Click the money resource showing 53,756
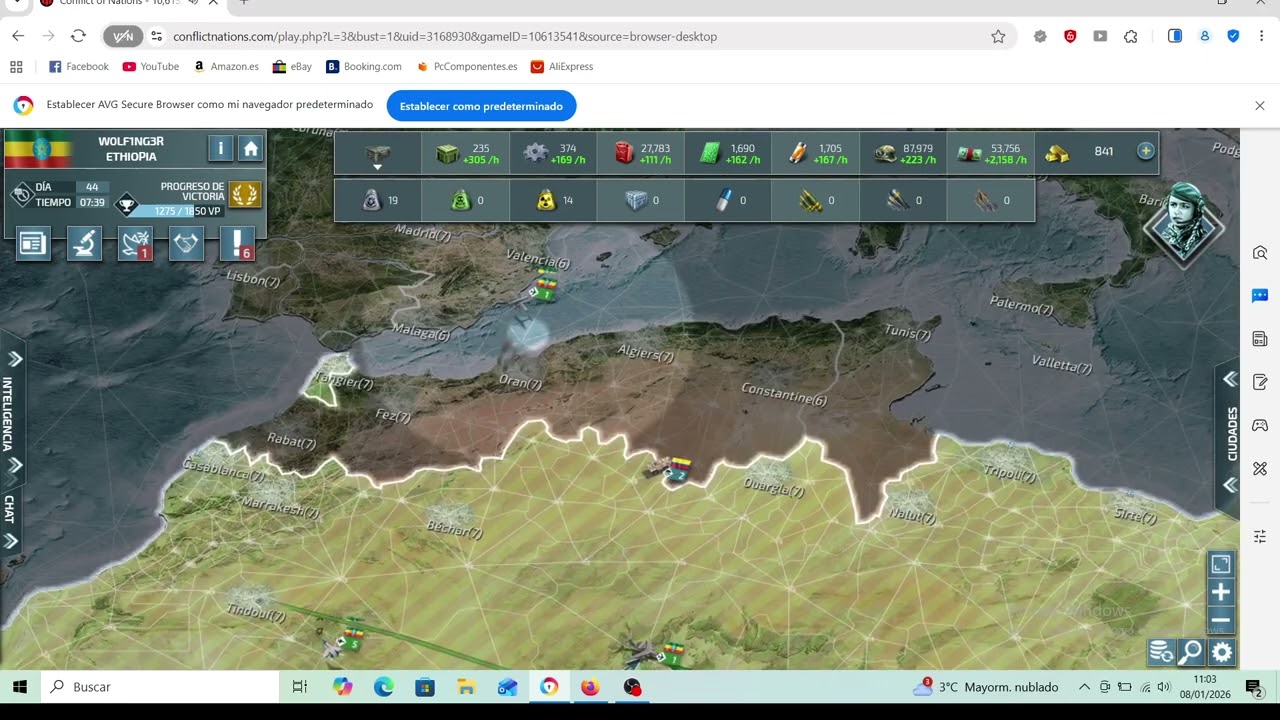This screenshot has height=720, width=1280. click(990, 154)
